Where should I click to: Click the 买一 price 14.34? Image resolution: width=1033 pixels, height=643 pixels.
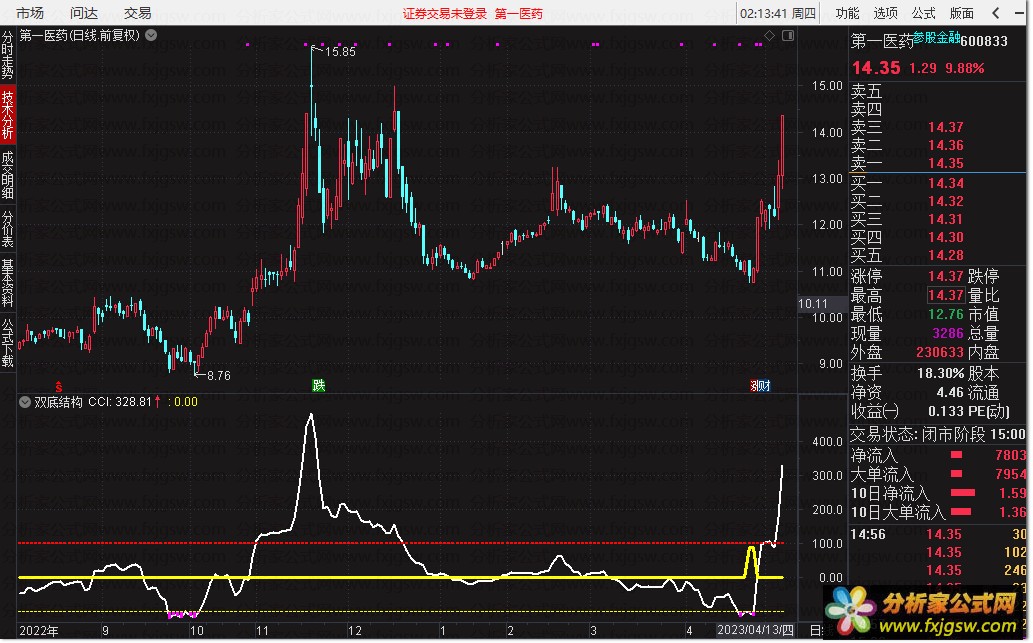[x=945, y=182]
